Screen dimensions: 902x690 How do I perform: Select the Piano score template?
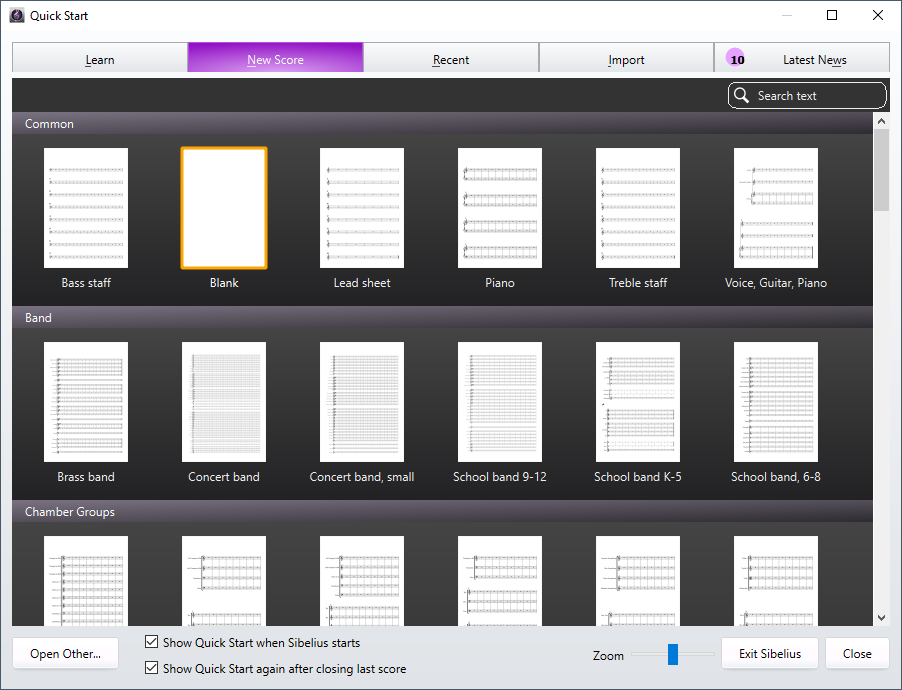pyautogui.click(x=500, y=208)
